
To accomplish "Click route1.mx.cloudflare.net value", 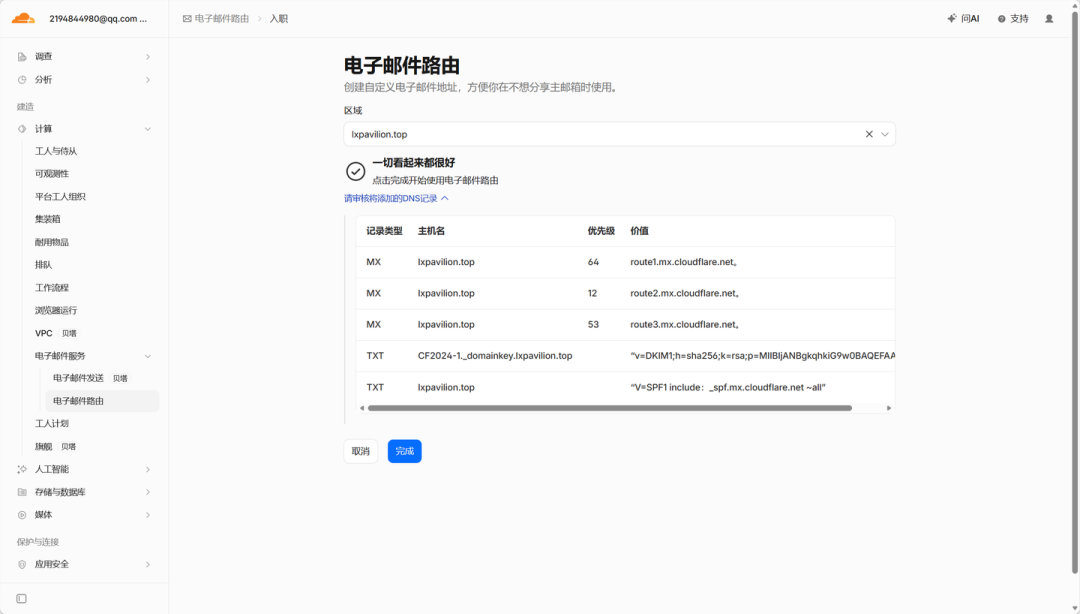I will coord(685,262).
